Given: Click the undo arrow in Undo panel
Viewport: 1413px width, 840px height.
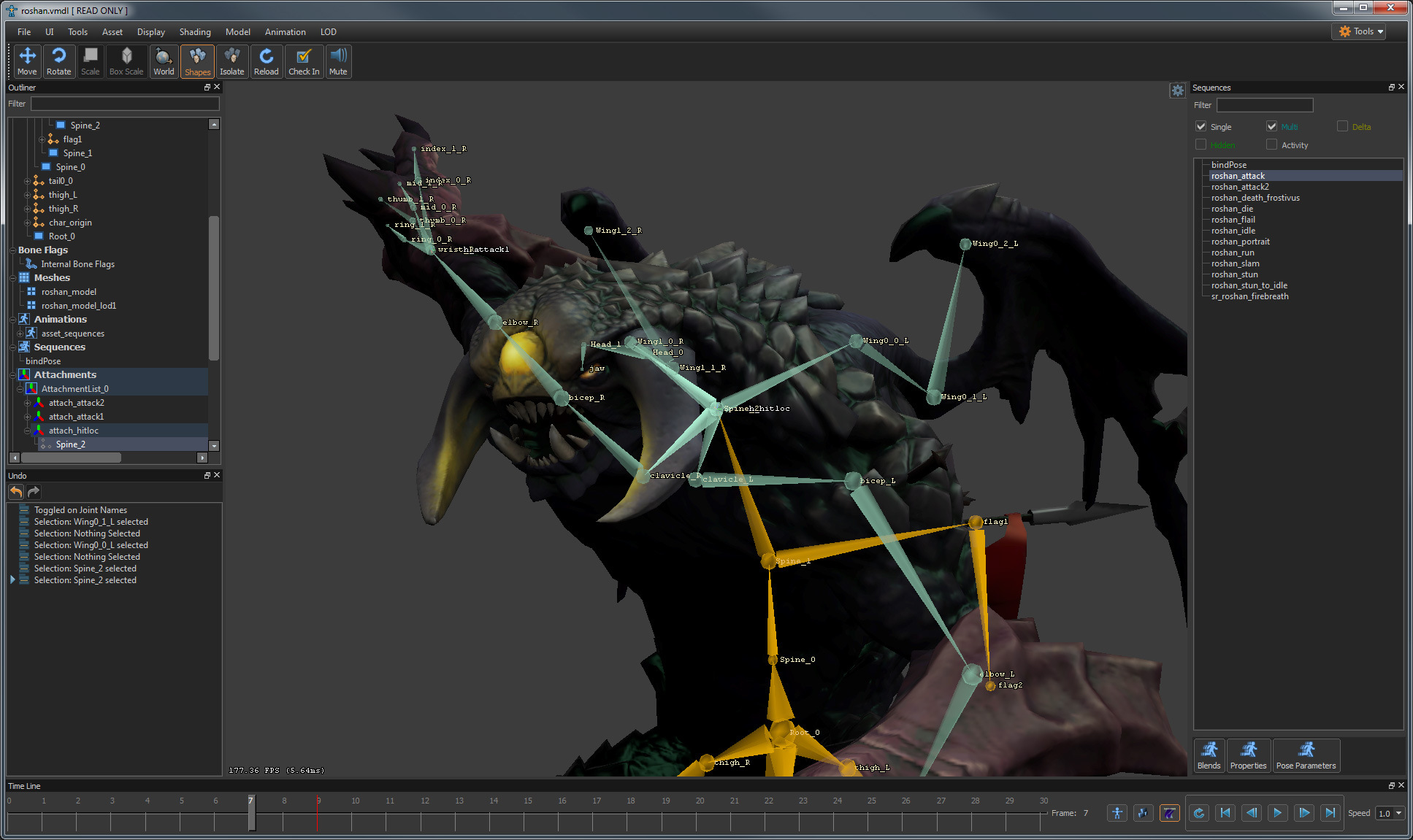Looking at the screenshot, I should pos(16,492).
